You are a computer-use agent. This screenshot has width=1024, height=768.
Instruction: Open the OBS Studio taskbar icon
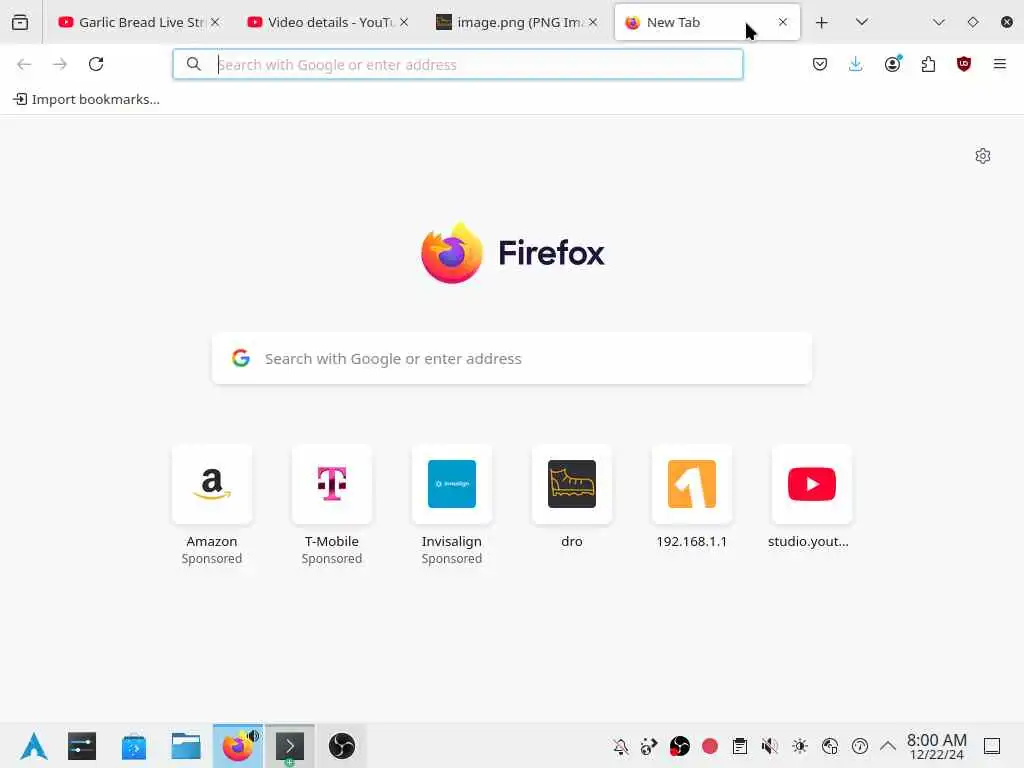(x=342, y=746)
